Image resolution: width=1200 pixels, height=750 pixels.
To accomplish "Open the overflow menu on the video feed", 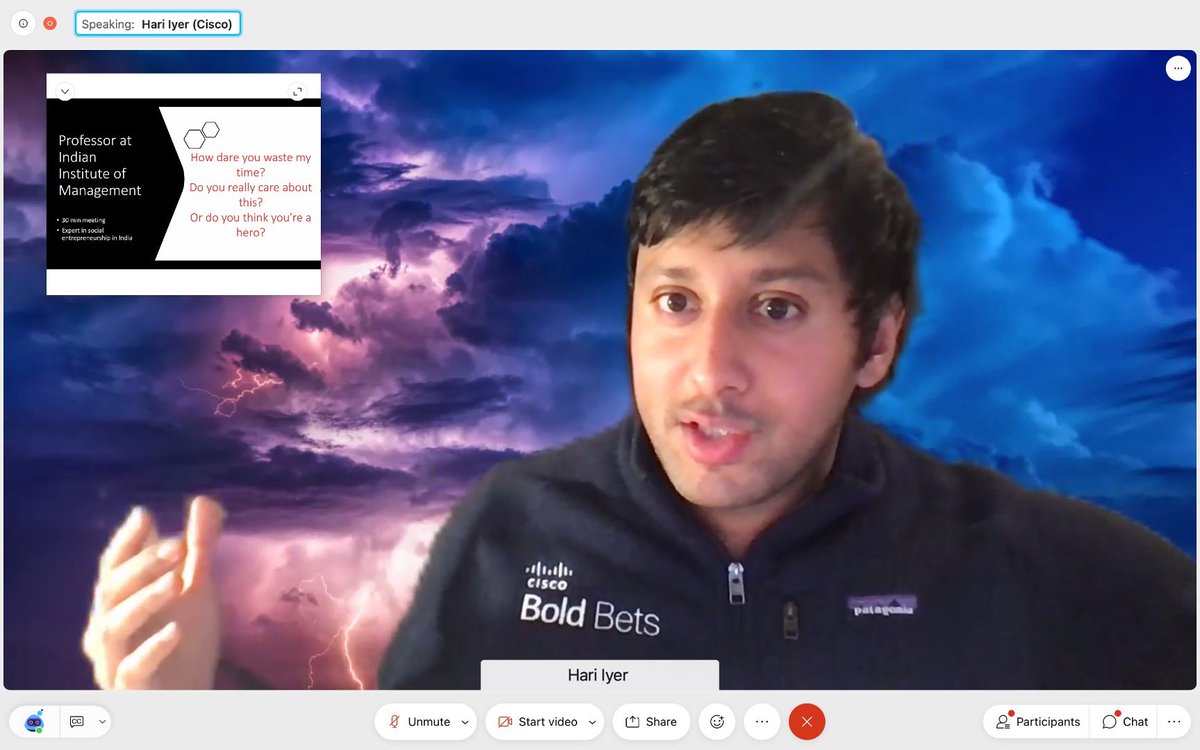I will coord(1177,68).
